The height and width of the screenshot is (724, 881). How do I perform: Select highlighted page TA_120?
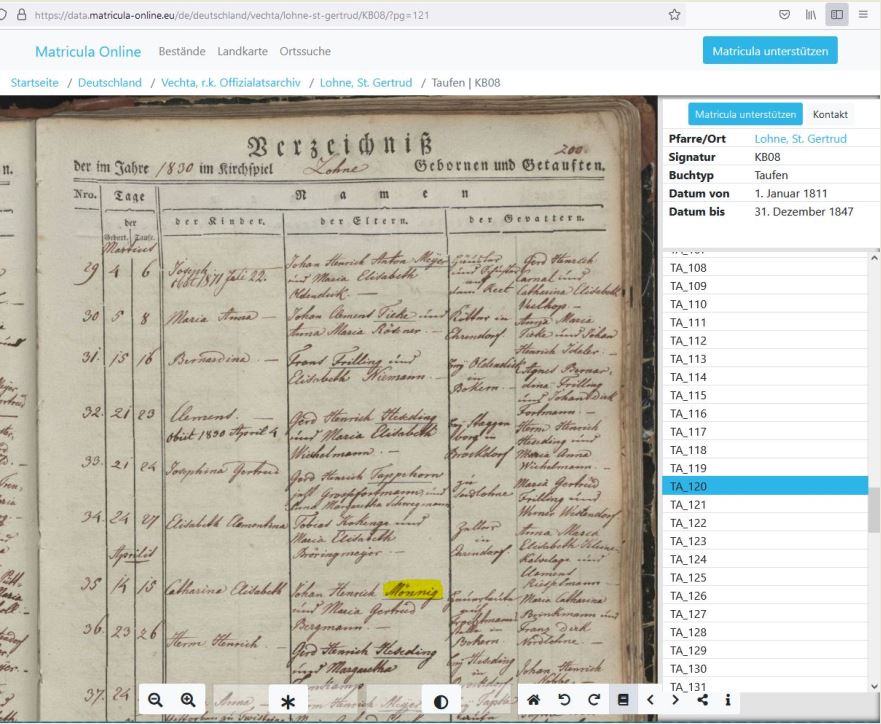tap(765, 486)
